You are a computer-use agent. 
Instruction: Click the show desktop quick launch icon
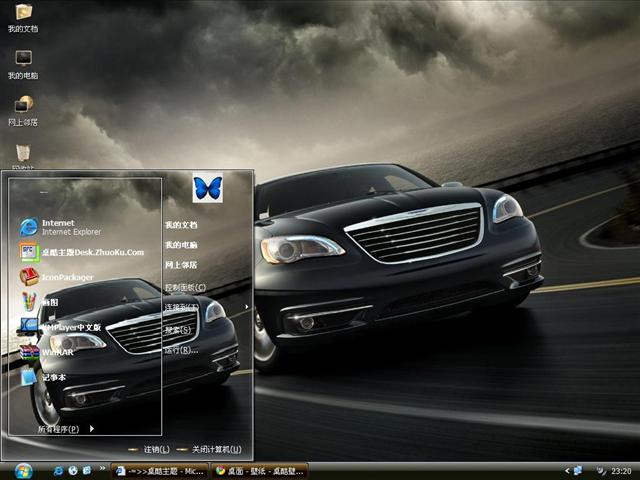click(x=87, y=471)
